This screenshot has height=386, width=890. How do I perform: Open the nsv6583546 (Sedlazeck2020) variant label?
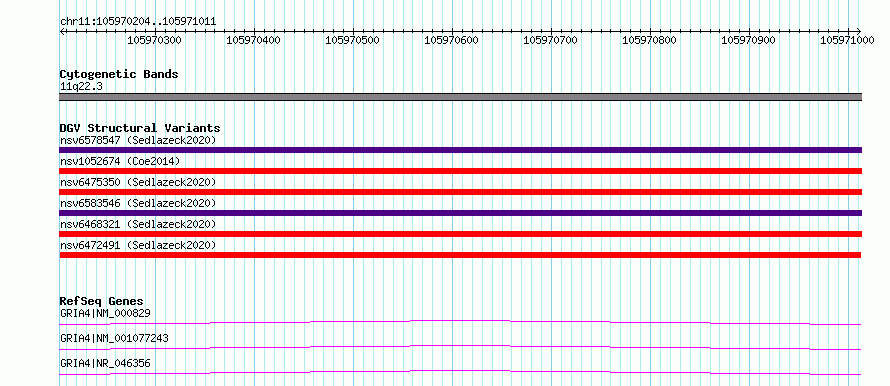point(138,203)
